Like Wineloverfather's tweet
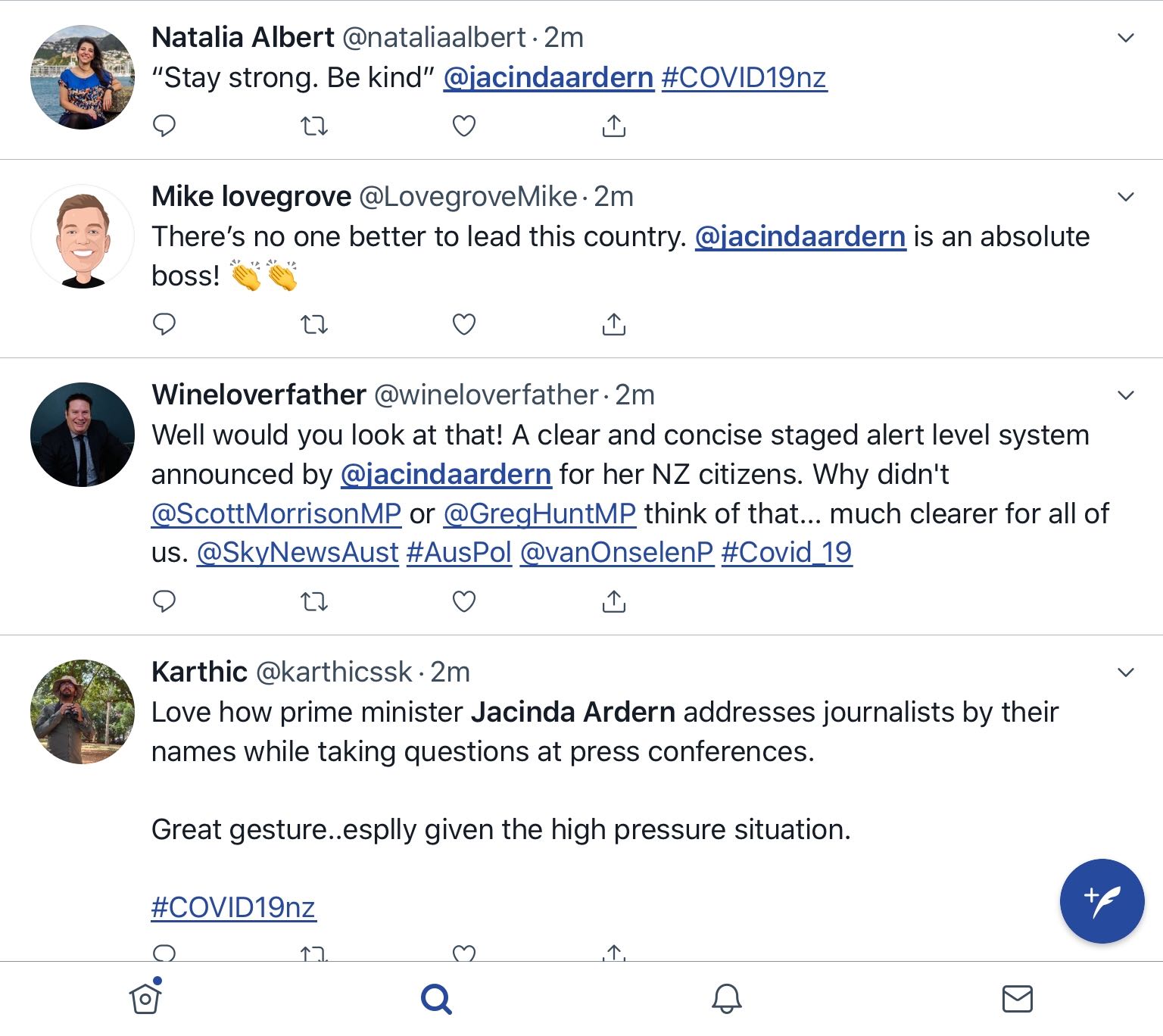 click(463, 601)
